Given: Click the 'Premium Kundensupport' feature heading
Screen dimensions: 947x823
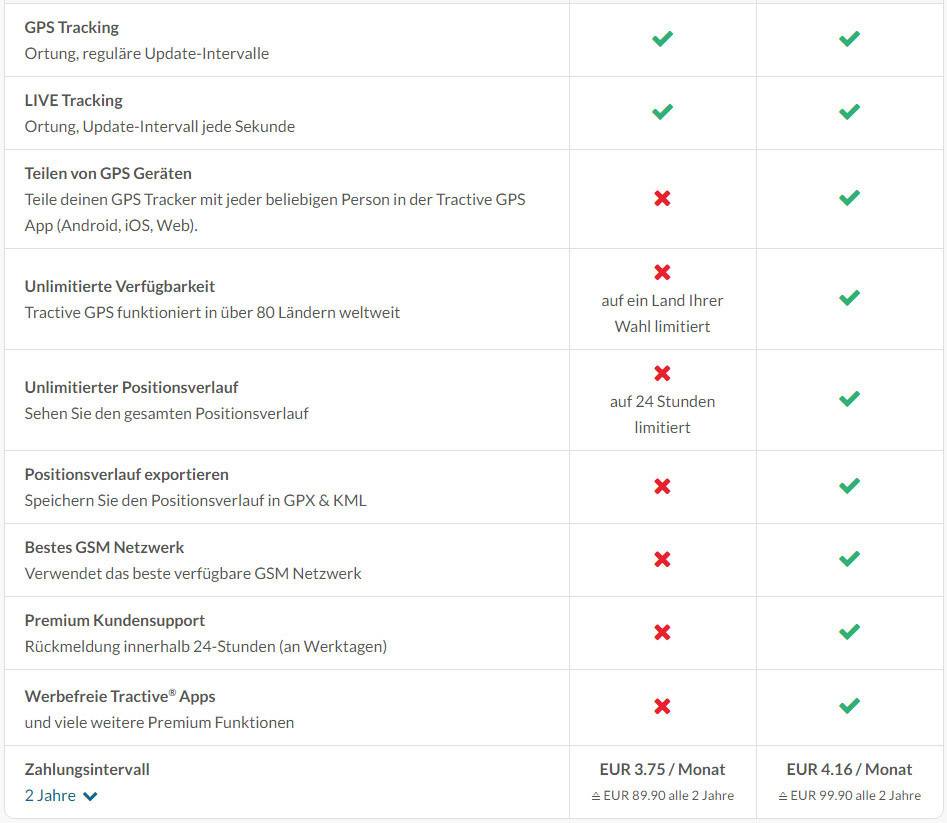Looking at the screenshot, I should click(114, 620).
